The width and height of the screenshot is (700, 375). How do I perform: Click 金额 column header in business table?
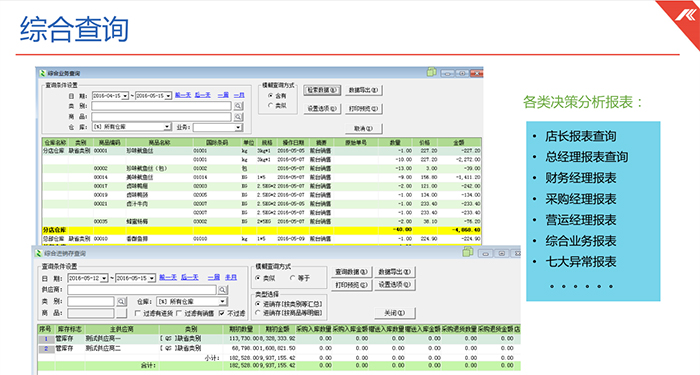[x=459, y=143]
